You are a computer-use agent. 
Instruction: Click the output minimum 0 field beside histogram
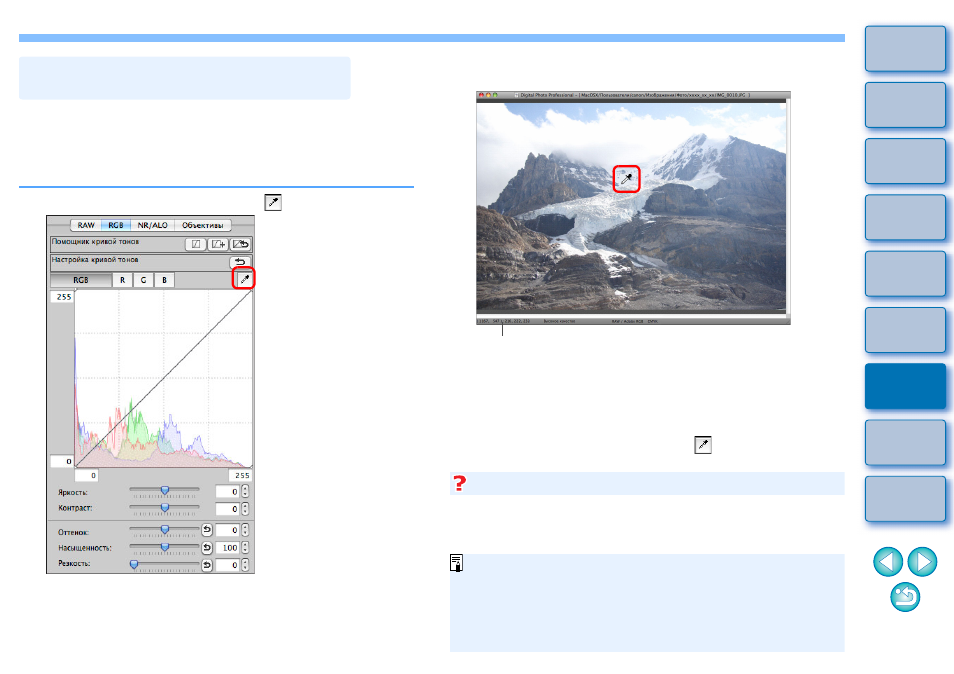pos(62,461)
